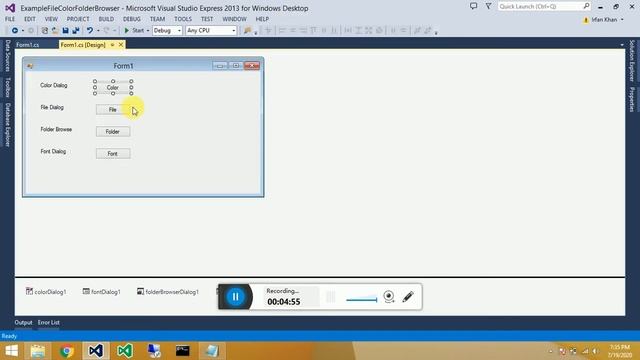This screenshot has width=640, height=360.
Task: Save the current file with the Save icon
Action: point(65,31)
